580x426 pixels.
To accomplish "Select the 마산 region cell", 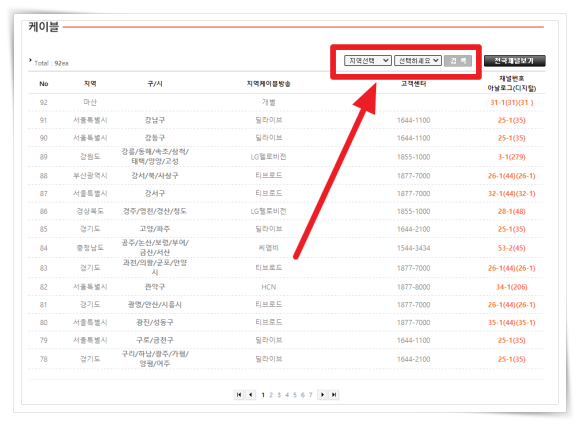I will tap(90, 102).
